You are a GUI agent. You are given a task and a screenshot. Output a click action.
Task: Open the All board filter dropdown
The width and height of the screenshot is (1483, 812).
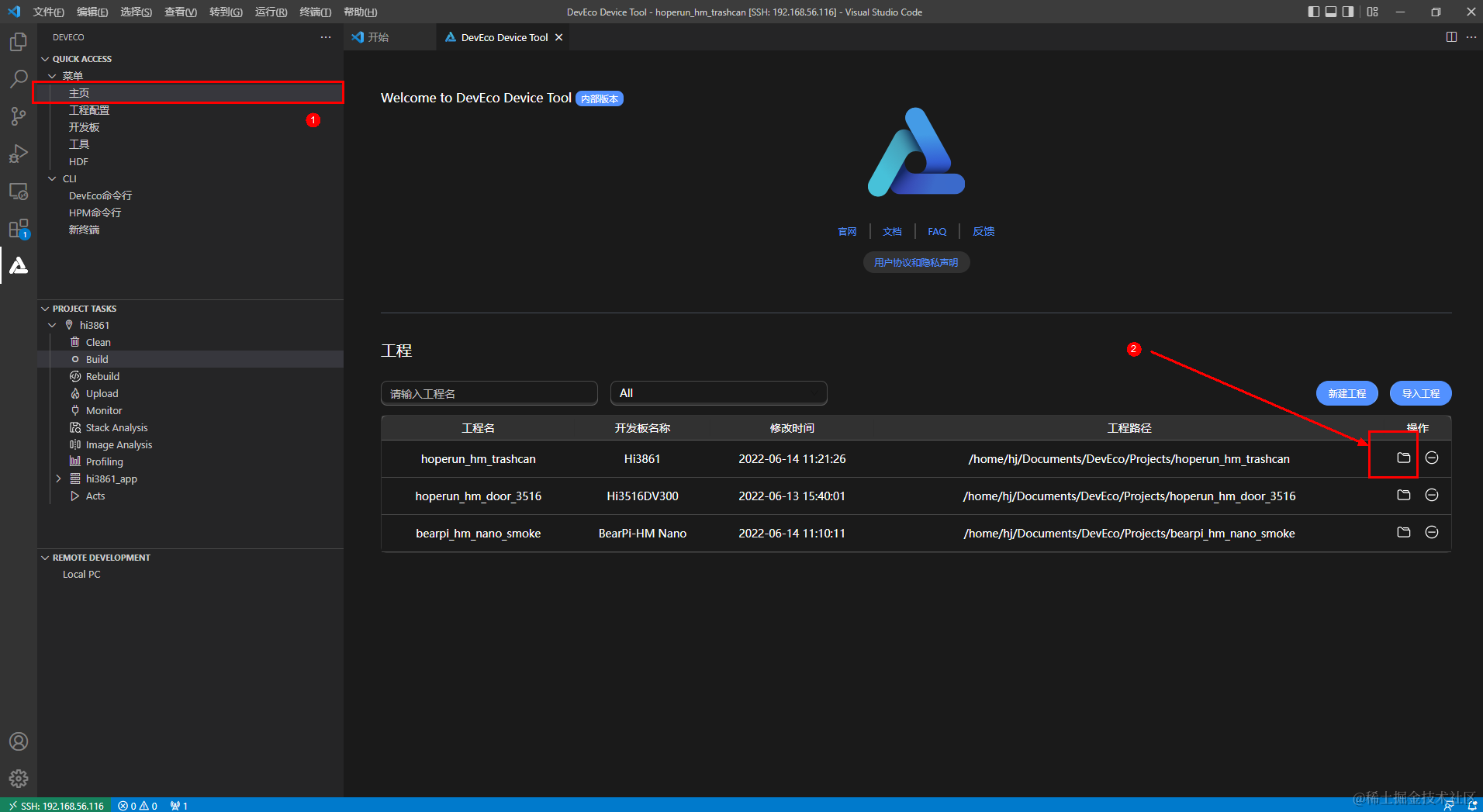(x=719, y=393)
